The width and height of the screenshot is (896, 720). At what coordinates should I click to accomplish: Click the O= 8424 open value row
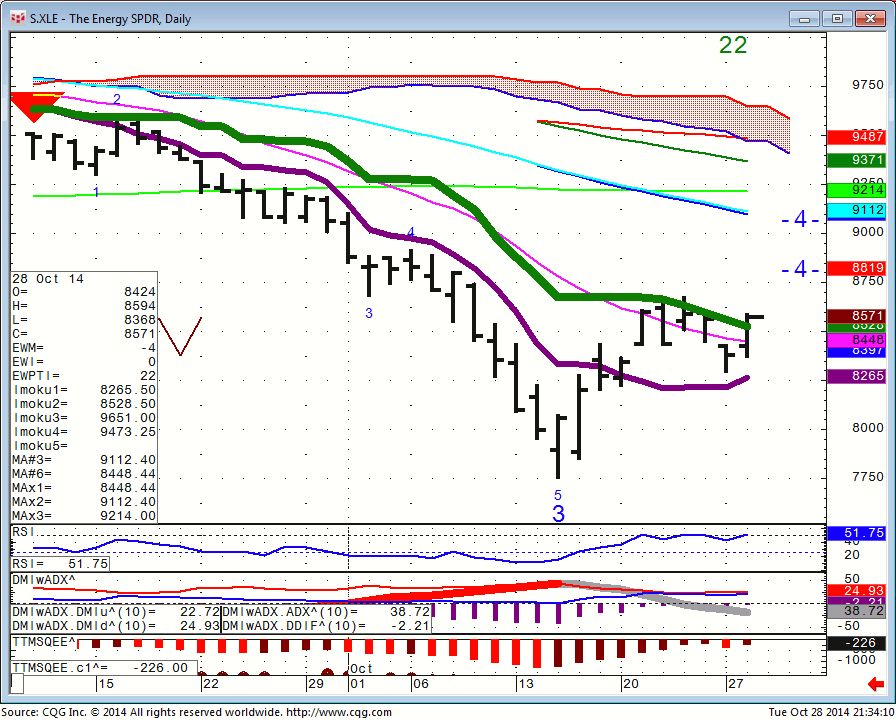pyautogui.click(x=84, y=292)
